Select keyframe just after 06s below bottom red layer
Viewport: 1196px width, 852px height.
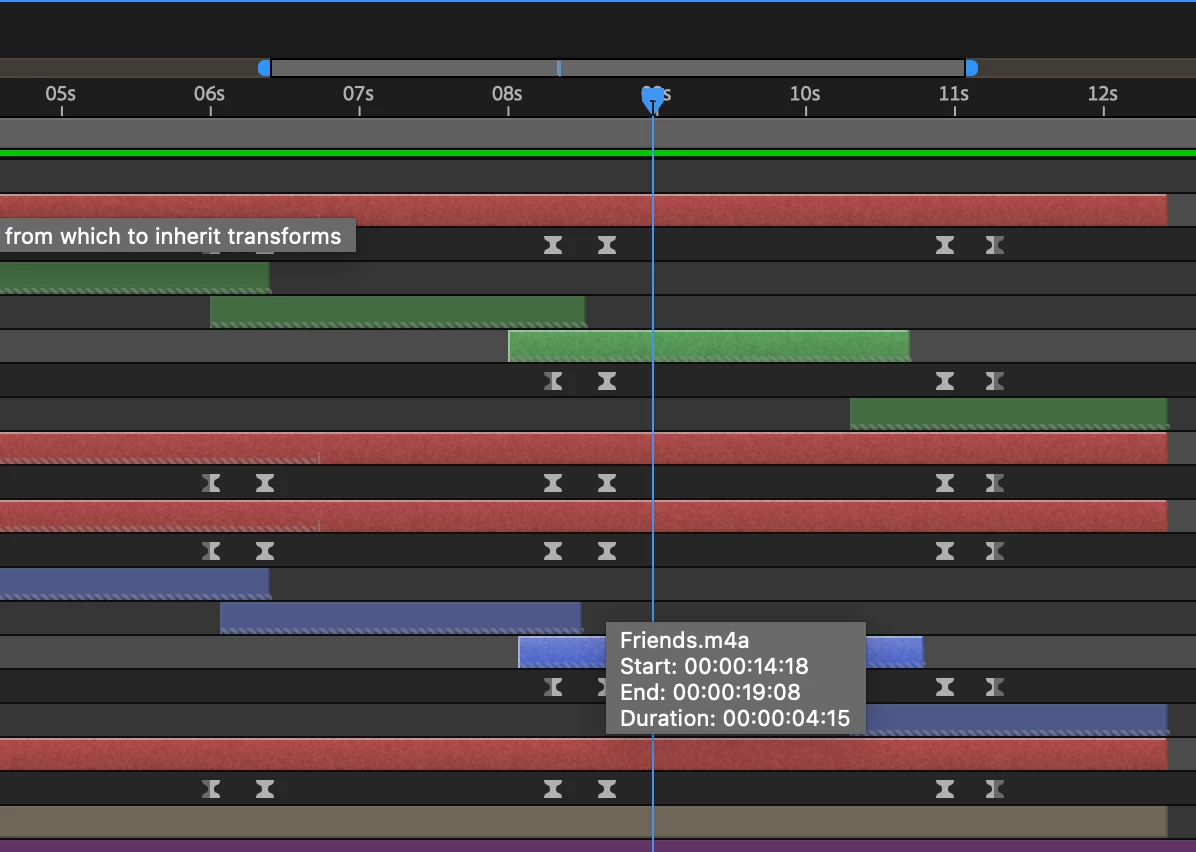coord(265,789)
